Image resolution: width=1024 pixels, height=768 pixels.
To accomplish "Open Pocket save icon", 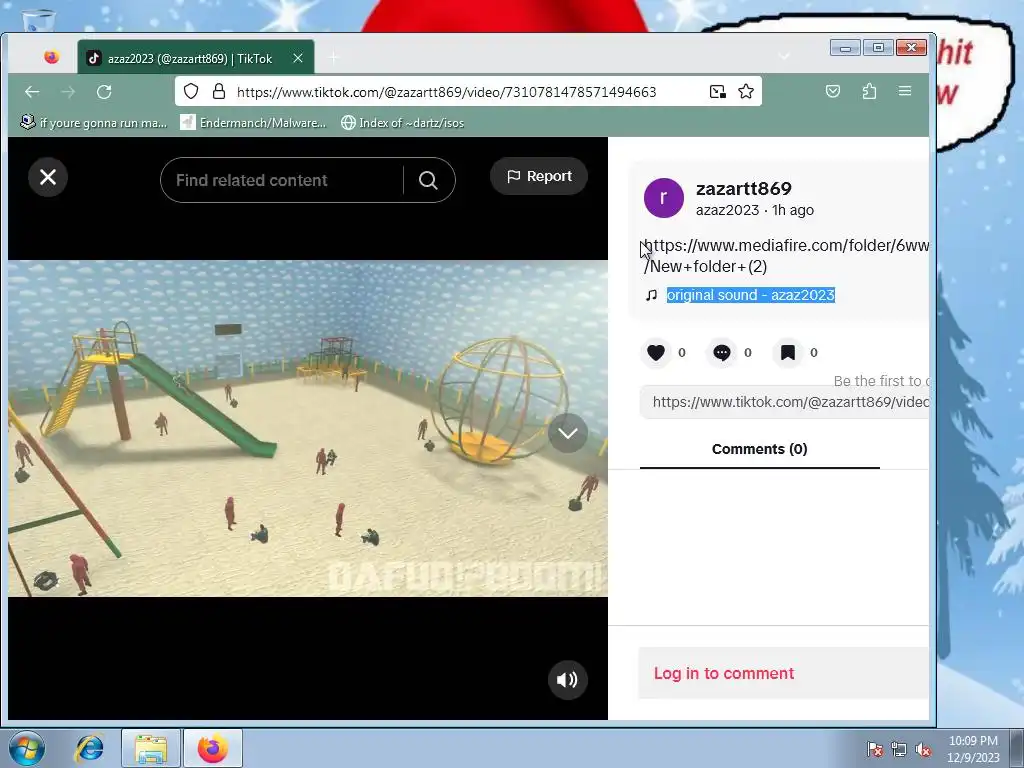I will [x=833, y=91].
